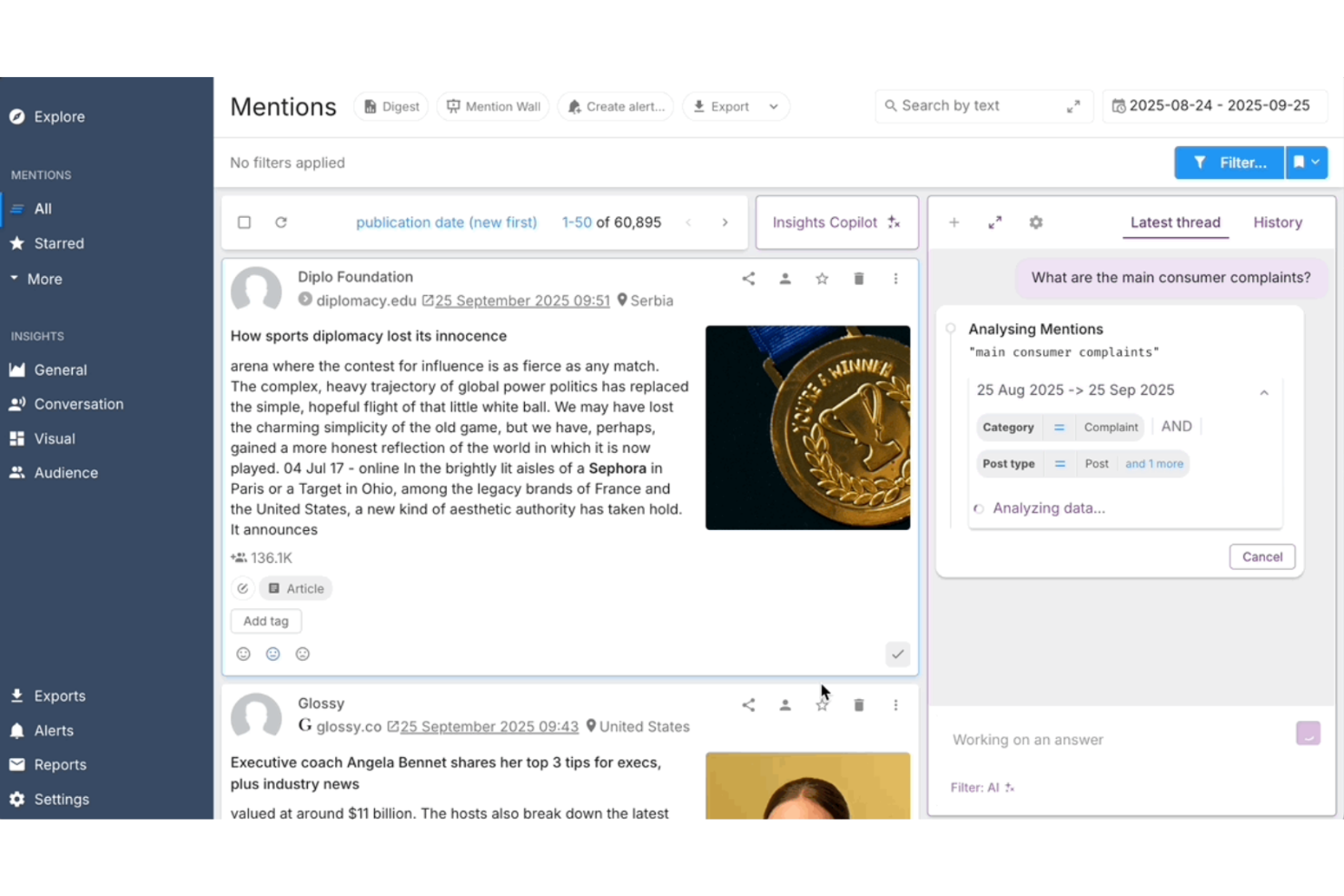
Task: Refresh the mentions list
Action: point(282,222)
